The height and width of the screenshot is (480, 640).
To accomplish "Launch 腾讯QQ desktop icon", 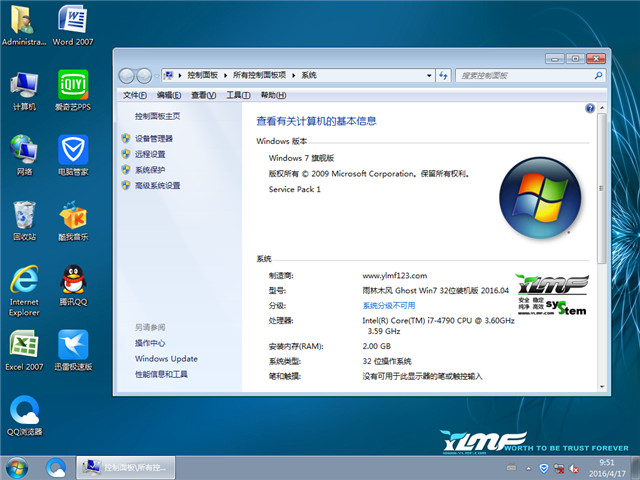I will [73, 286].
